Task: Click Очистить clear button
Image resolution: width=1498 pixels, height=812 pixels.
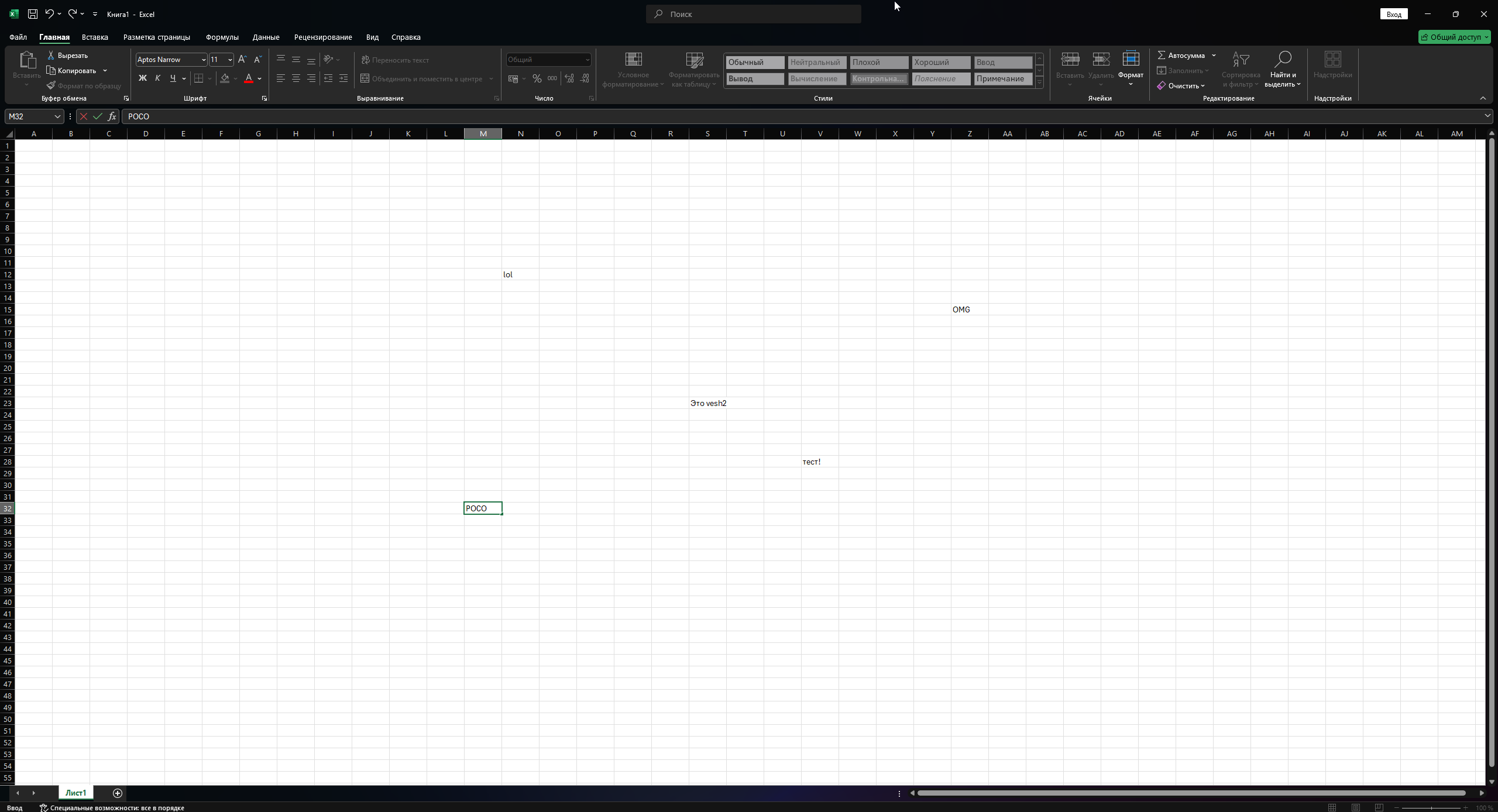Action: tap(1180, 86)
